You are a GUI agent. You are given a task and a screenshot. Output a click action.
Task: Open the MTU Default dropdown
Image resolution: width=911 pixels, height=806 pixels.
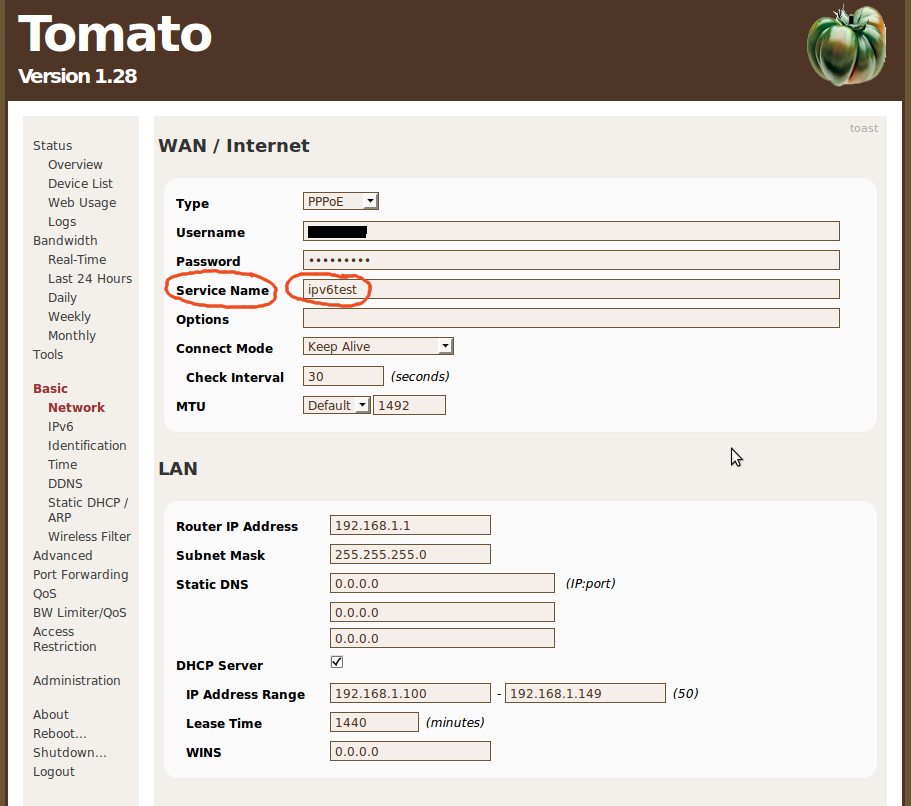point(336,405)
